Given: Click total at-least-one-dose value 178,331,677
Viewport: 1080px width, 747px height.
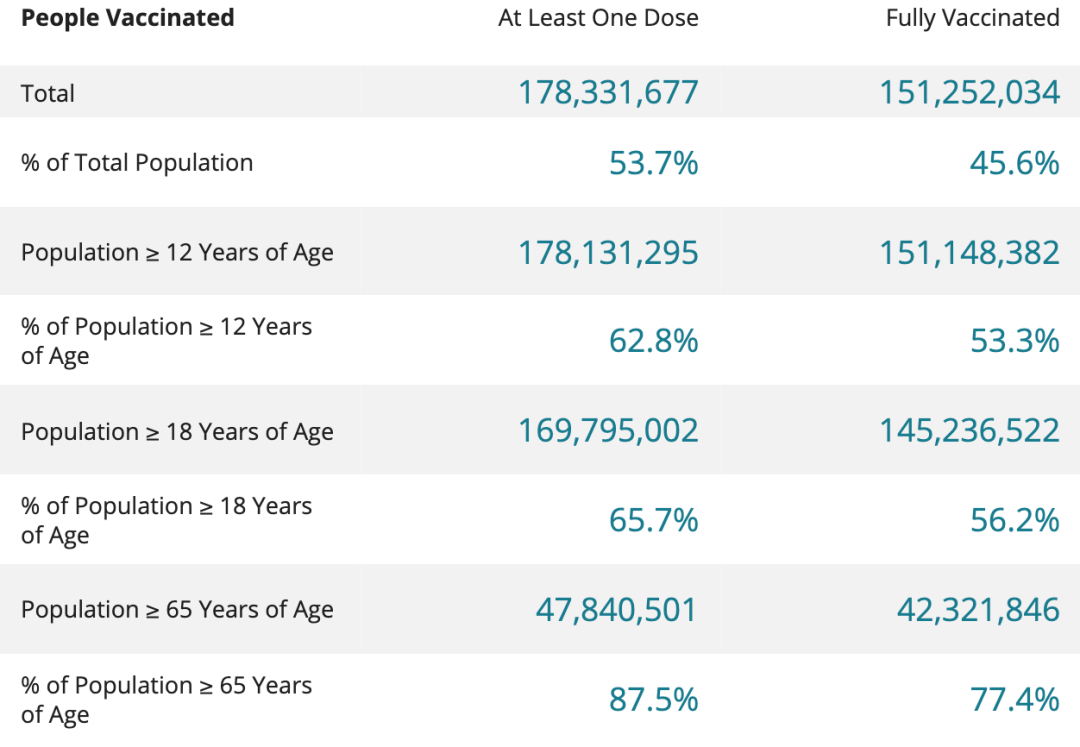Looking at the screenshot, I should tap(608, 92).
